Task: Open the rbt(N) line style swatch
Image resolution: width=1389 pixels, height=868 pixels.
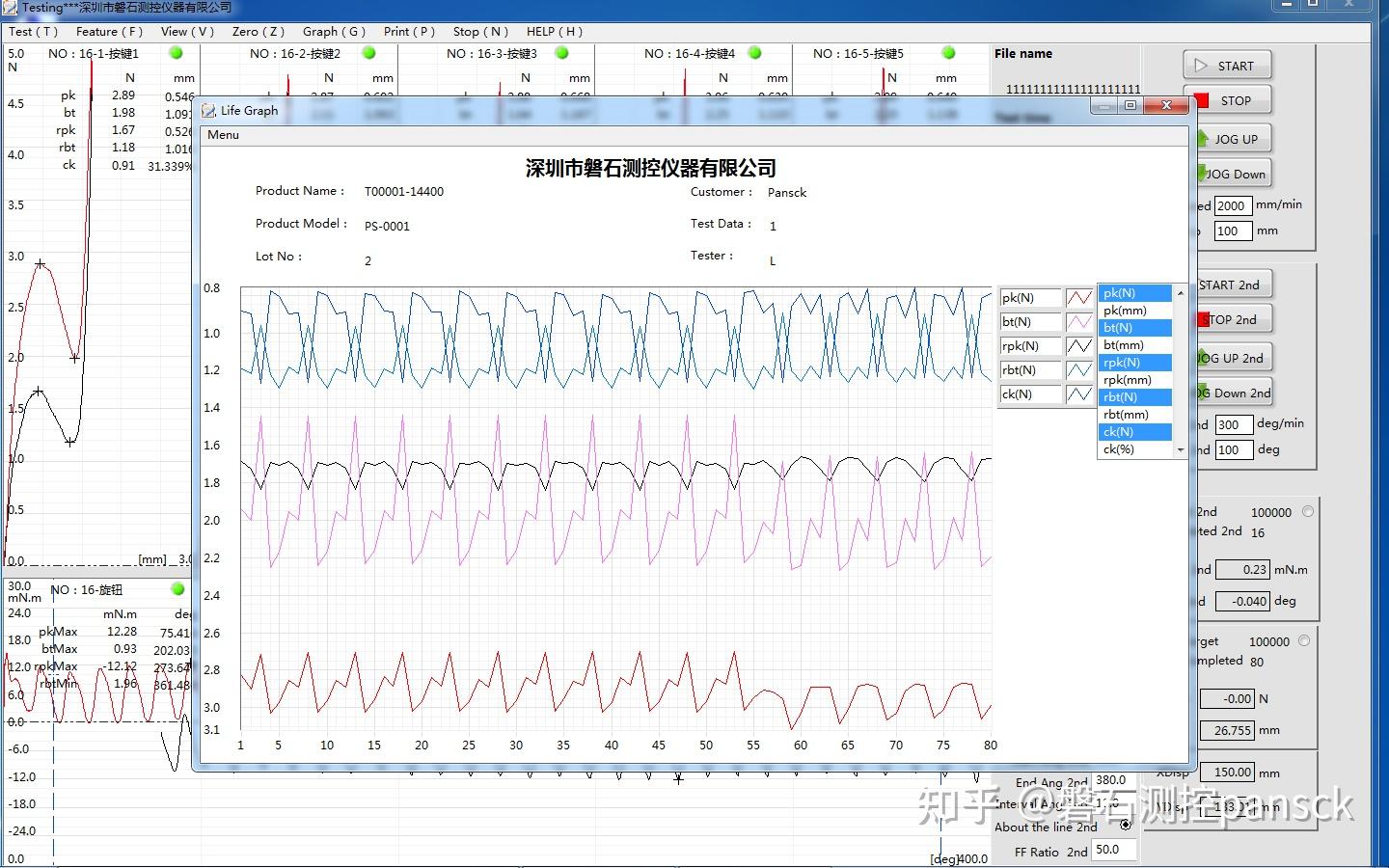Action: 1079,370
